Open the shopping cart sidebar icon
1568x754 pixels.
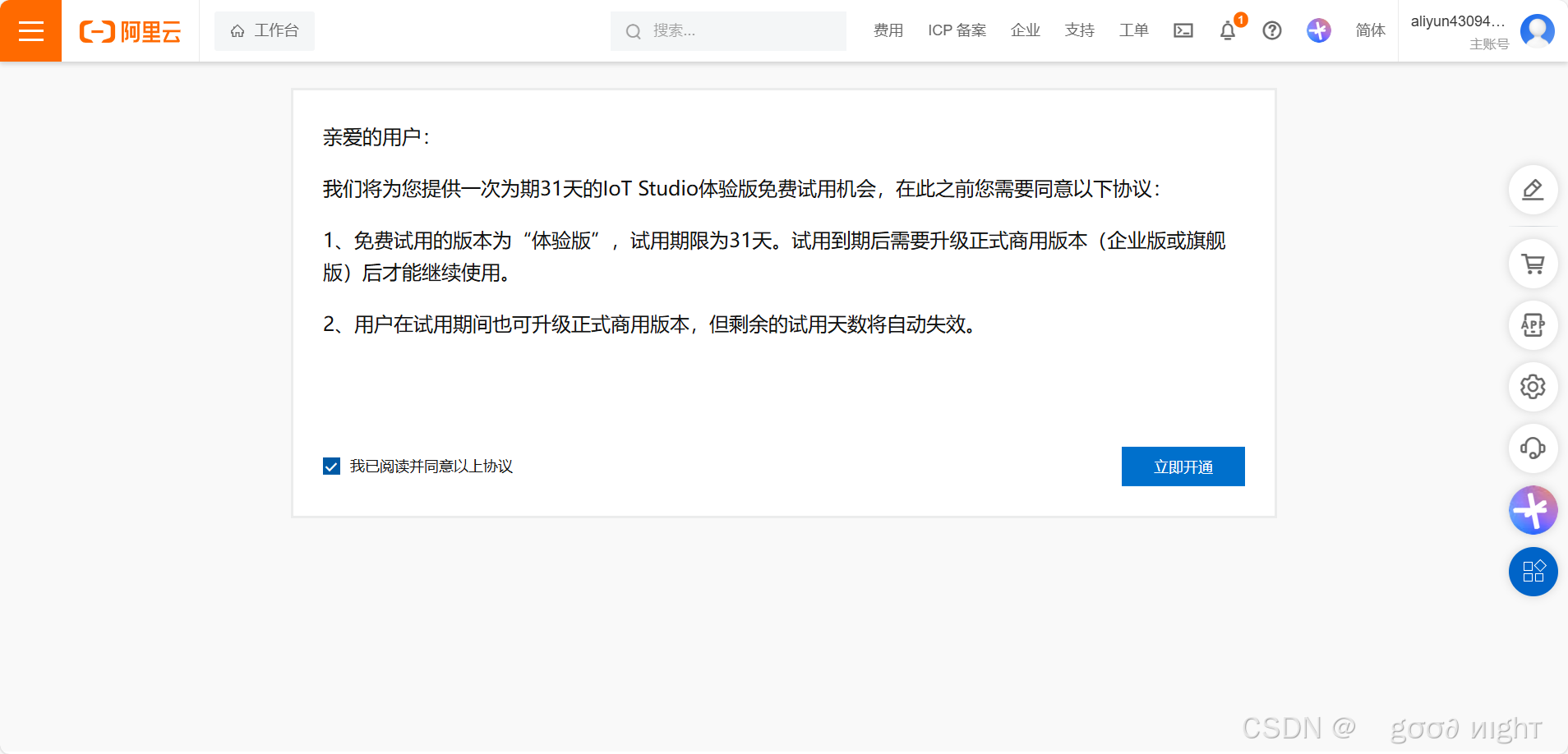(1533, 264)
